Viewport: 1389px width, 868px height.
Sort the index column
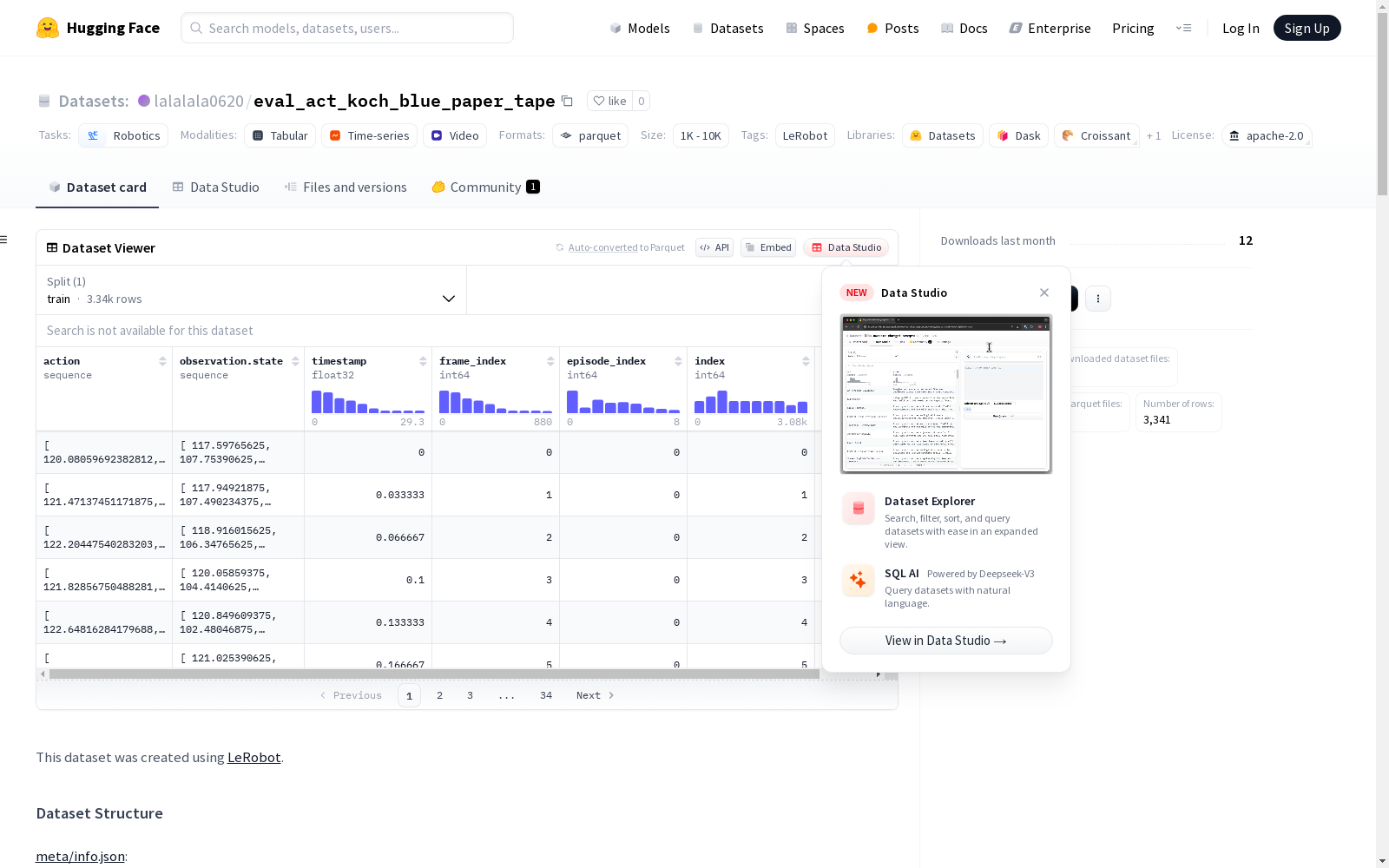(x=806, y=361)
